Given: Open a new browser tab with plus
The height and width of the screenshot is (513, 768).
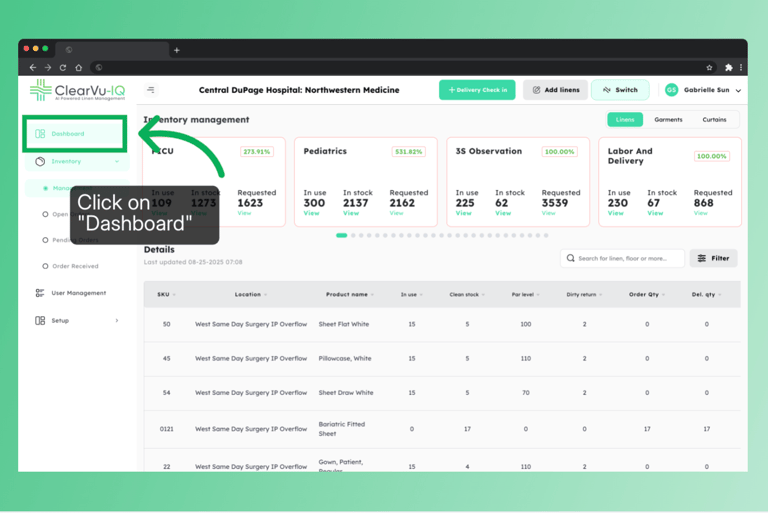Looking at the screenshot, I should 177,50.
